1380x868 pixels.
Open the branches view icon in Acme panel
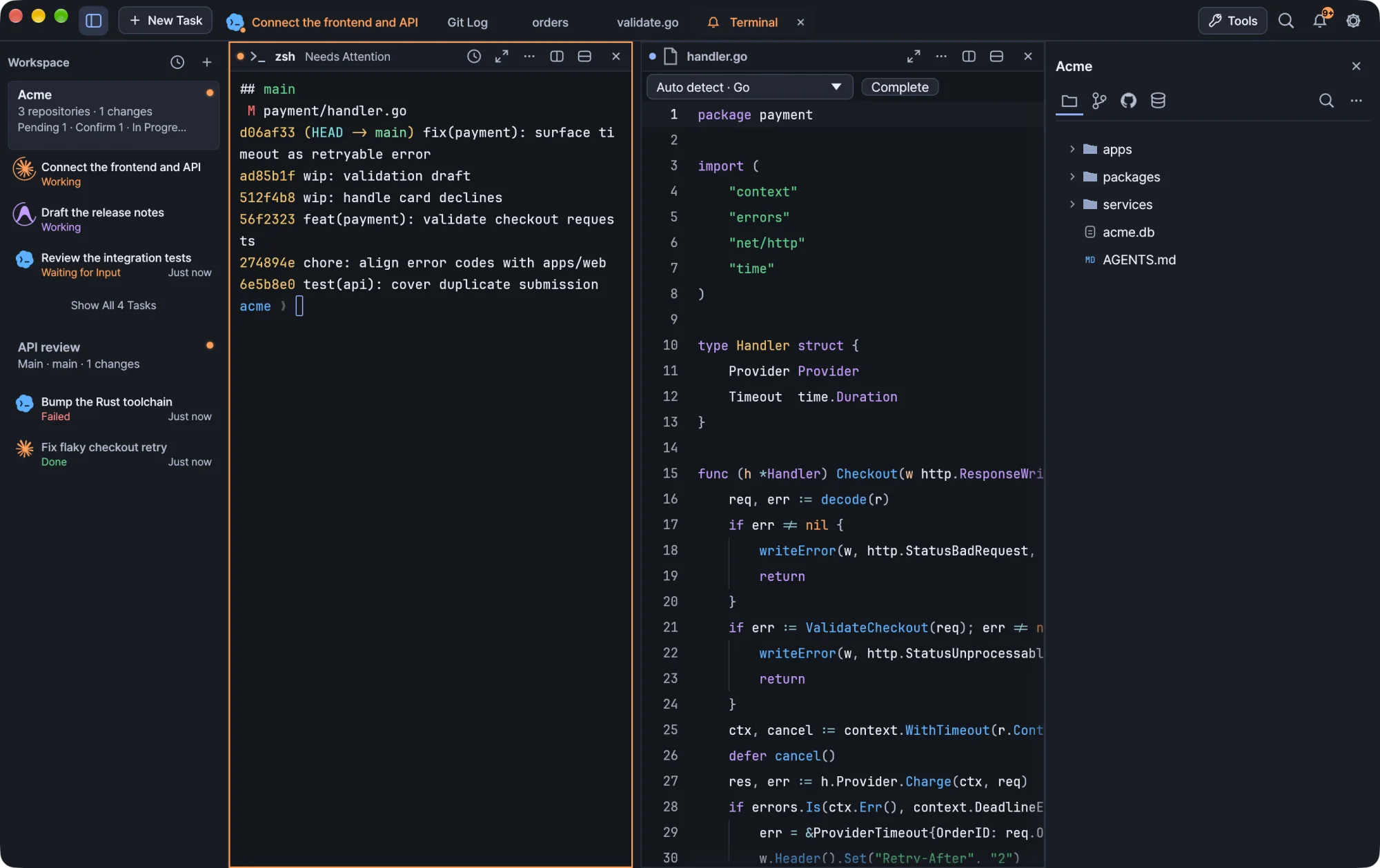pos(1099,101)
